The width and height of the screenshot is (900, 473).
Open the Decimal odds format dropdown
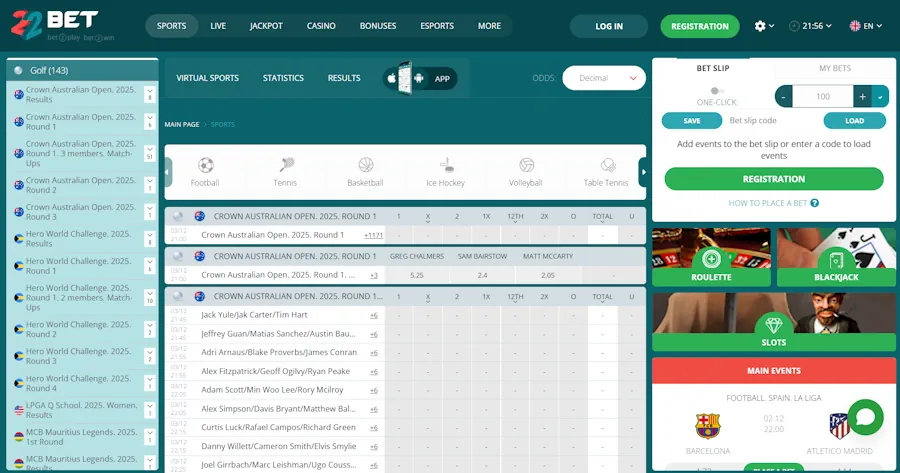tap(604, 78)
